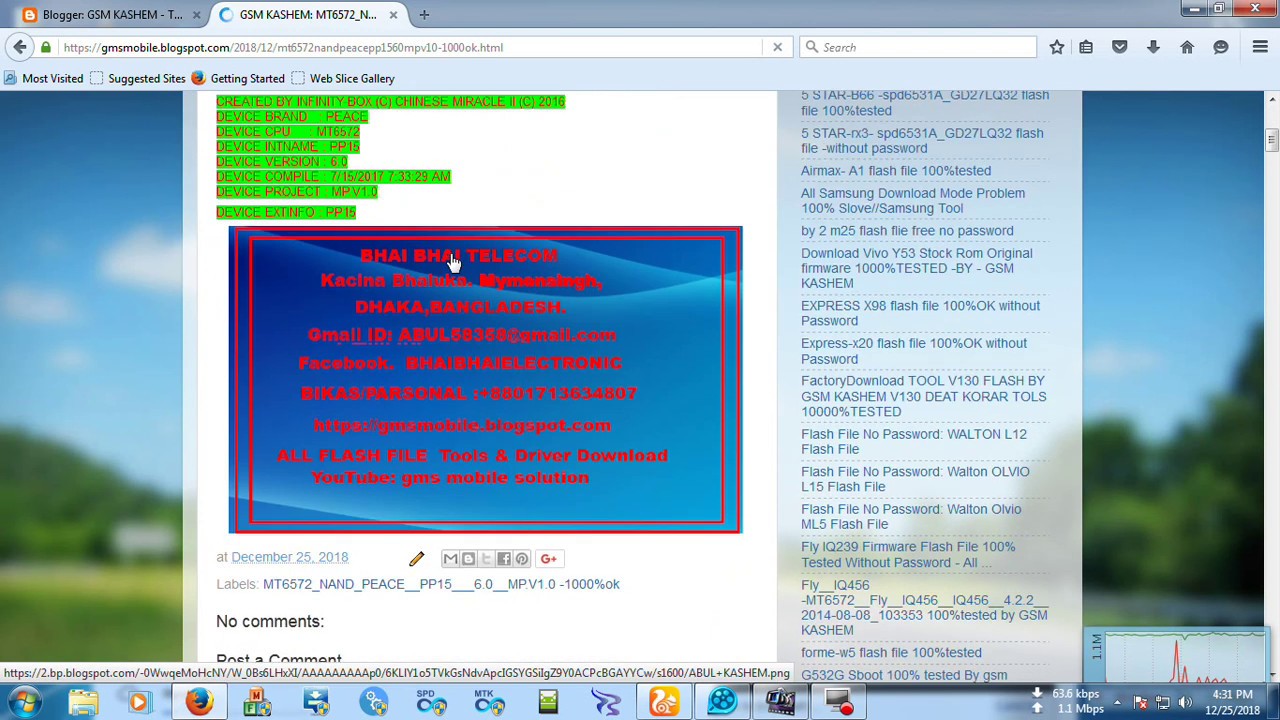Launch media player from taskbar
This screenshot has height=720, width=1280.
tap(139, 702)
